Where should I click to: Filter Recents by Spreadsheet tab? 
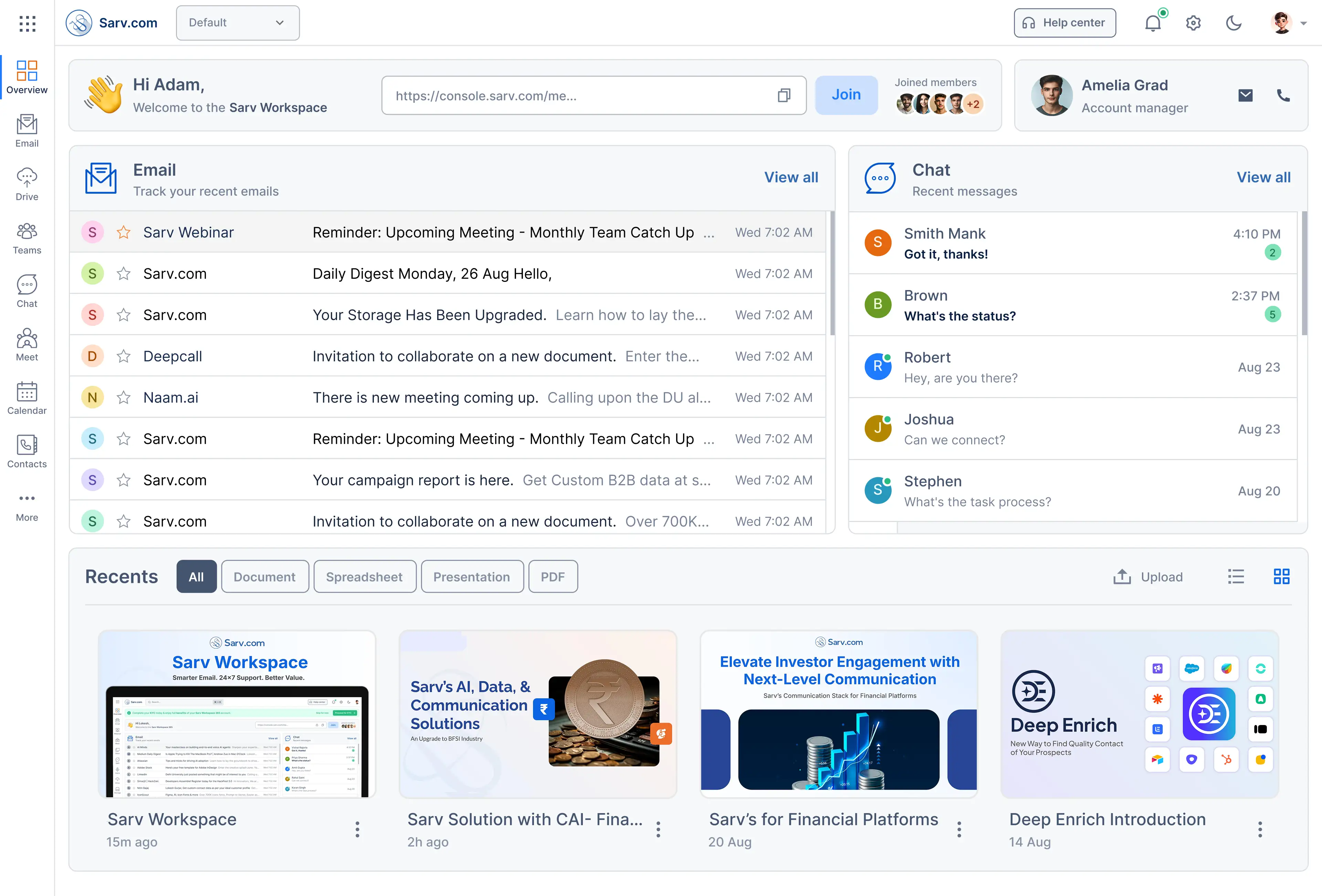(x=364, y=576)
